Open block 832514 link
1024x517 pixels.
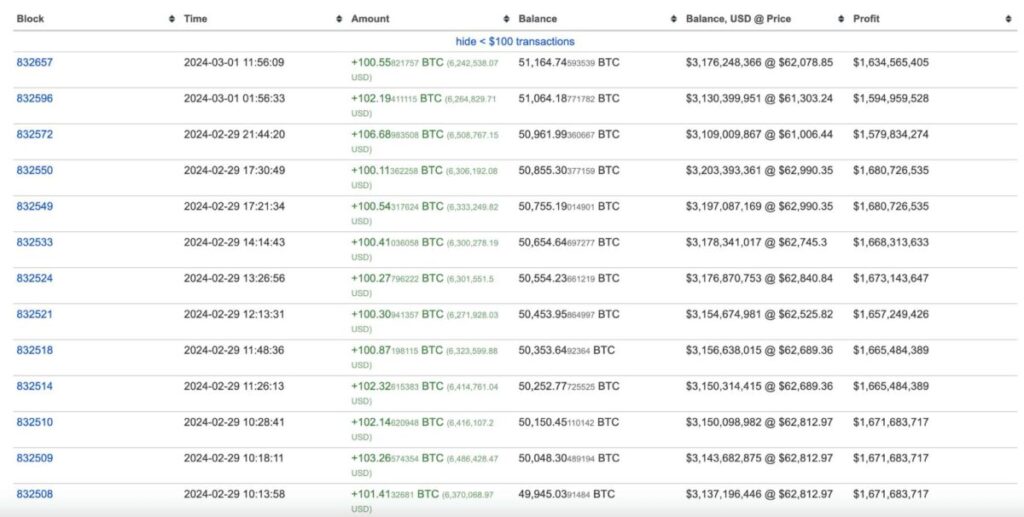click(35, 386)
